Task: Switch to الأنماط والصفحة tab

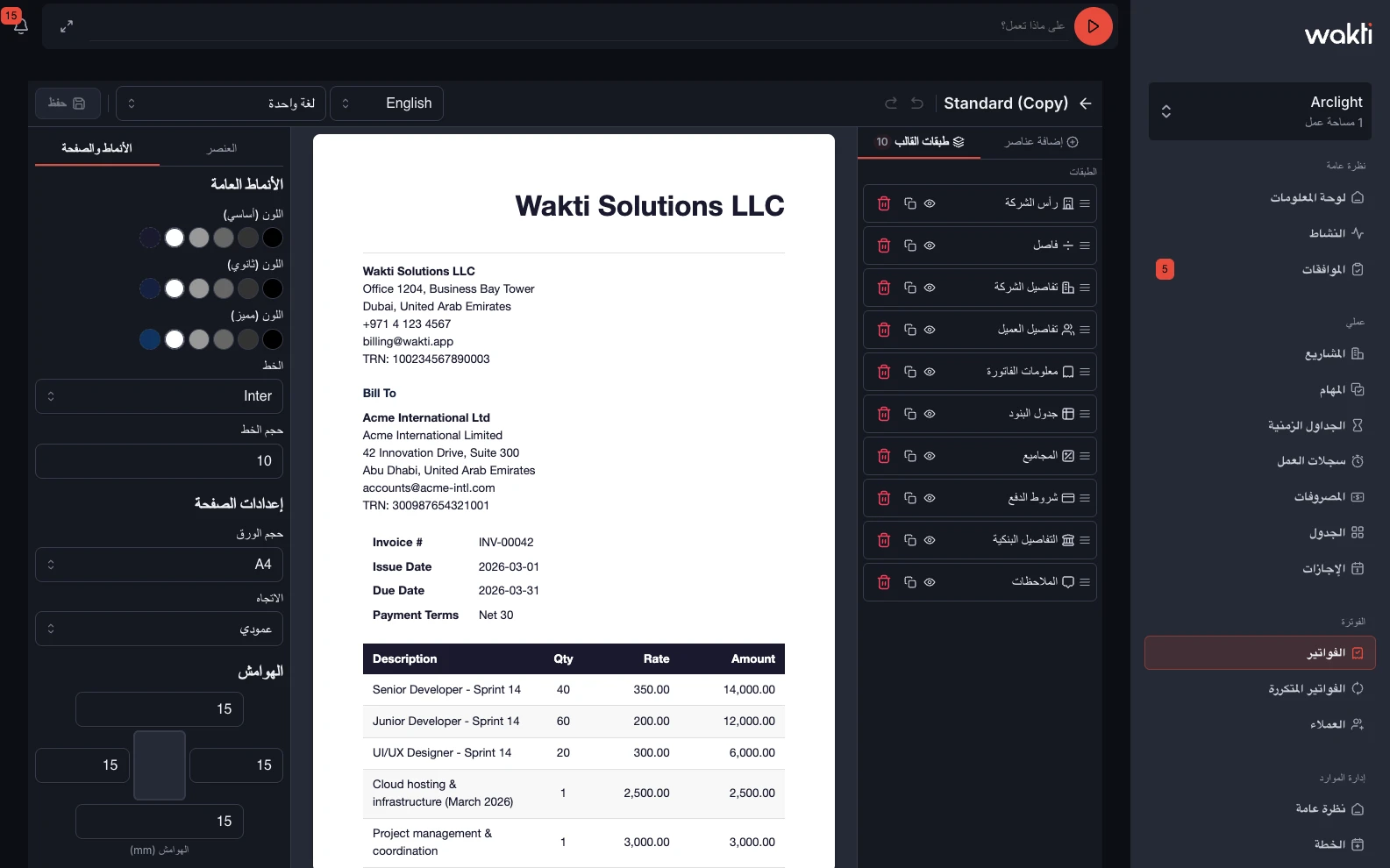Action: [x=96, y=148]
